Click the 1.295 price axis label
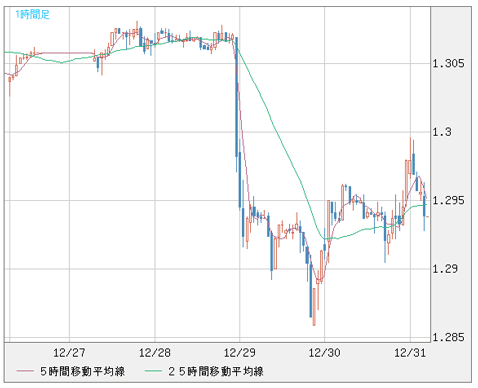 pyautogui.click(x=448, y=200)
